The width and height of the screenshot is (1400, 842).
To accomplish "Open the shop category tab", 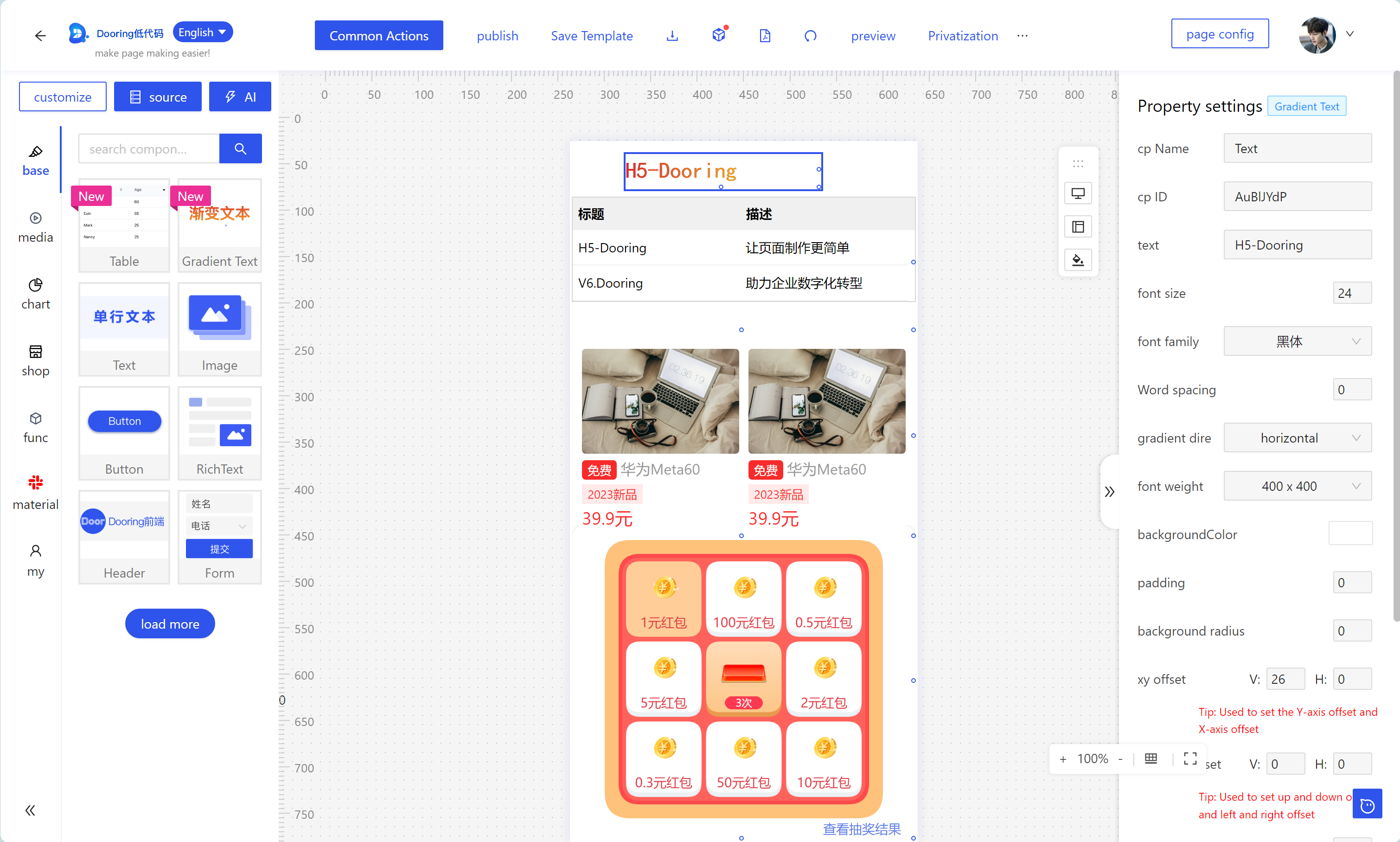I will pyautogui.click(x=35, y=360).
